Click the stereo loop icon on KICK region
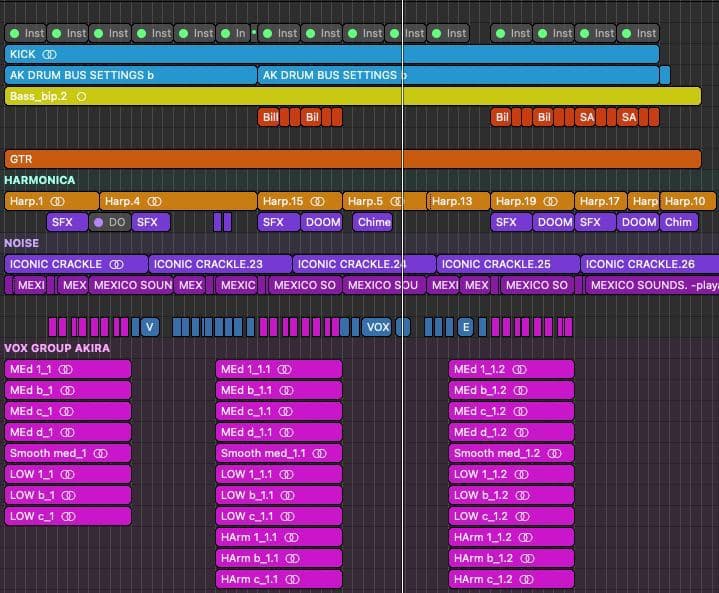This screenshot has width=719, height=593. tap(50, 54)
